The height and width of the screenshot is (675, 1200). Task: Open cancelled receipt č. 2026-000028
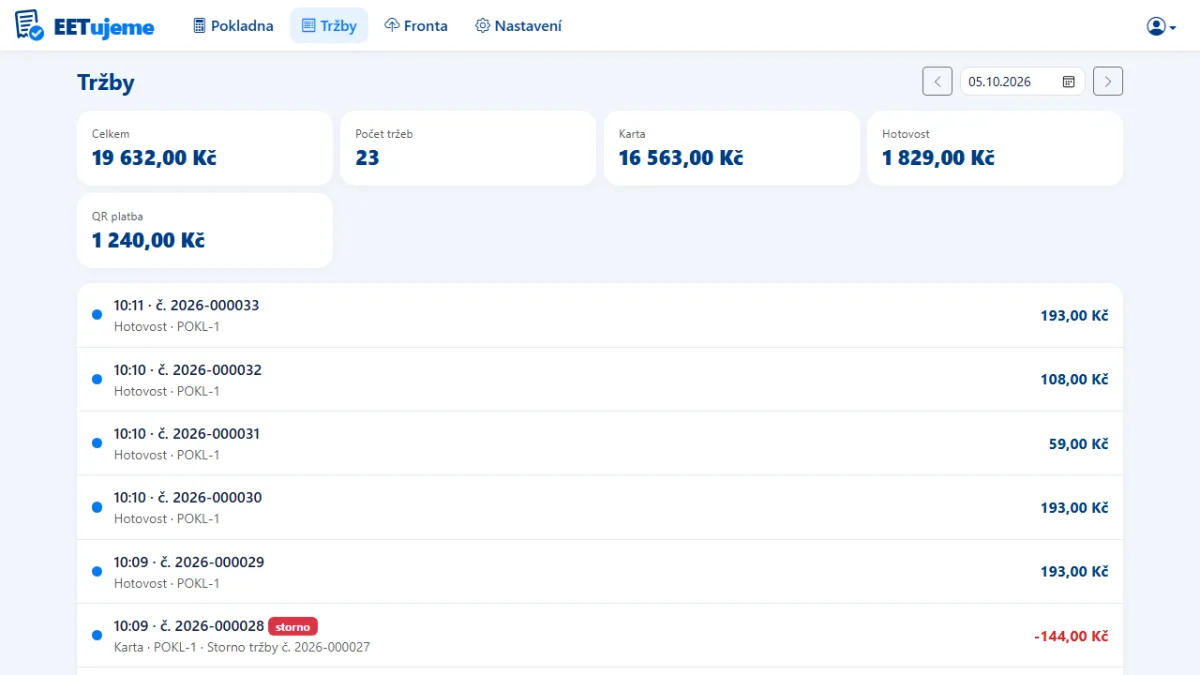pos(600,635)
